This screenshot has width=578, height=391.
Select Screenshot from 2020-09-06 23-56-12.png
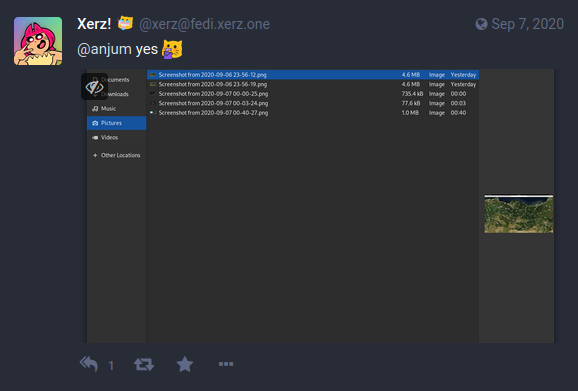313,74
